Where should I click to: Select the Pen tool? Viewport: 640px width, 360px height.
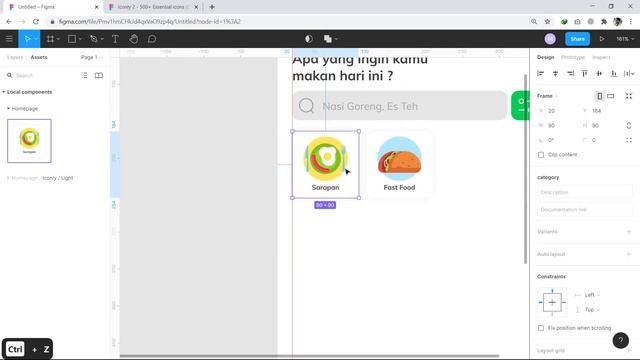94,39
